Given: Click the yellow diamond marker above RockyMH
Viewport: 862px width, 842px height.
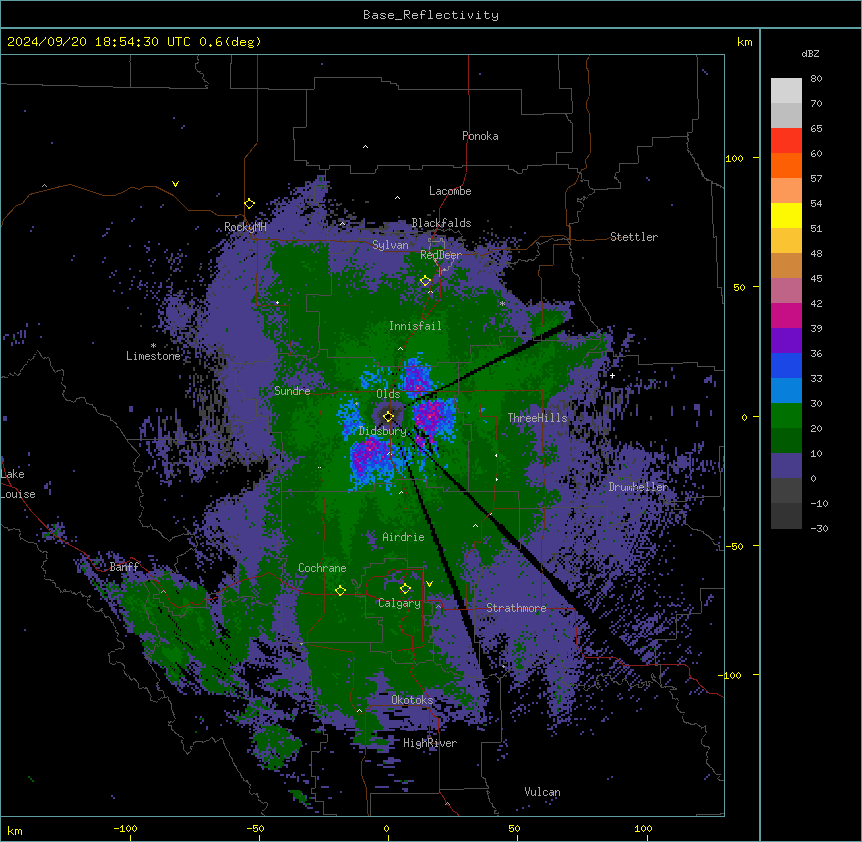Looking at the screenshot, I should pos(249,203).
